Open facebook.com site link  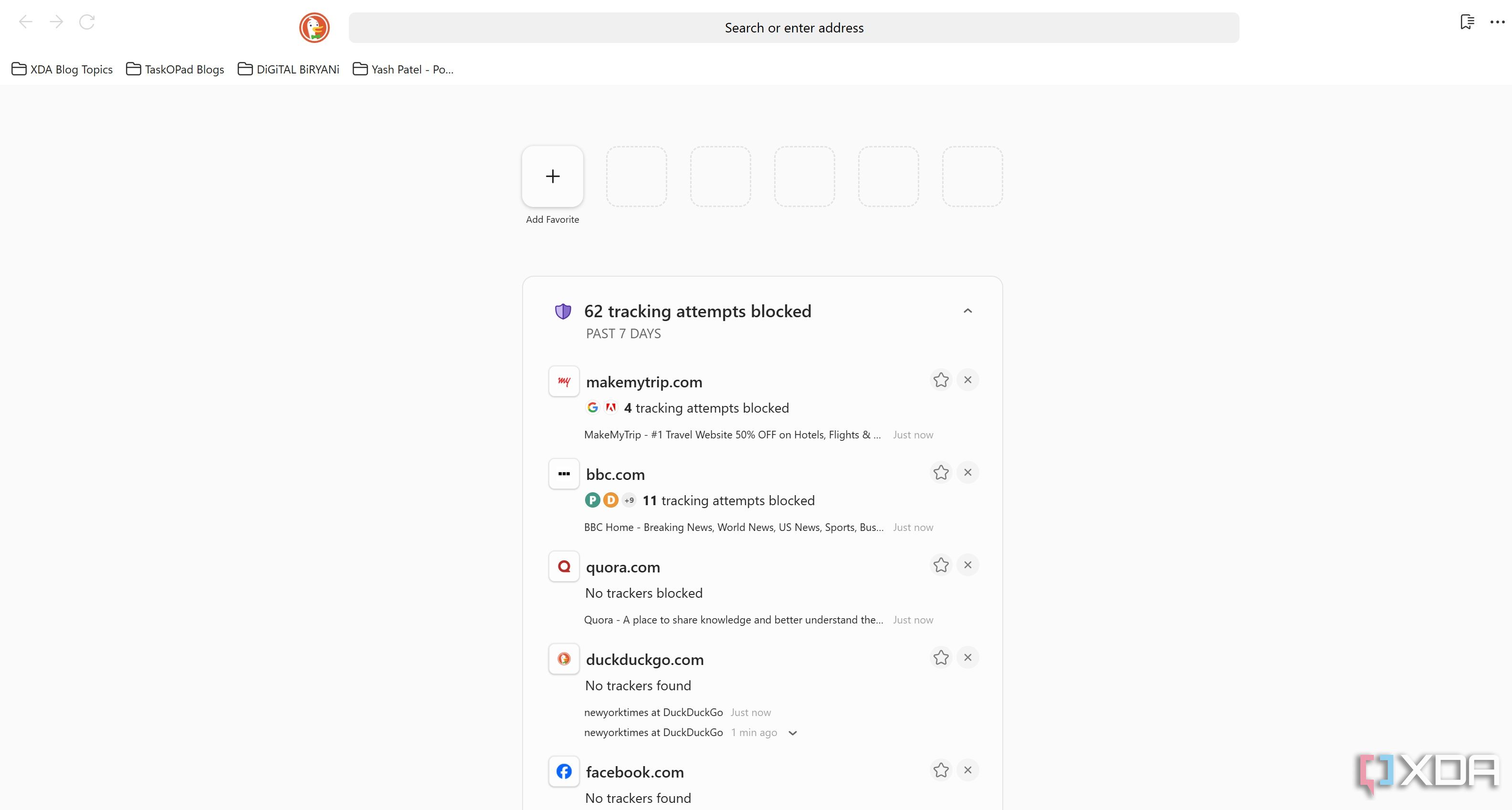pyautogui.click(x=634, y=772)
